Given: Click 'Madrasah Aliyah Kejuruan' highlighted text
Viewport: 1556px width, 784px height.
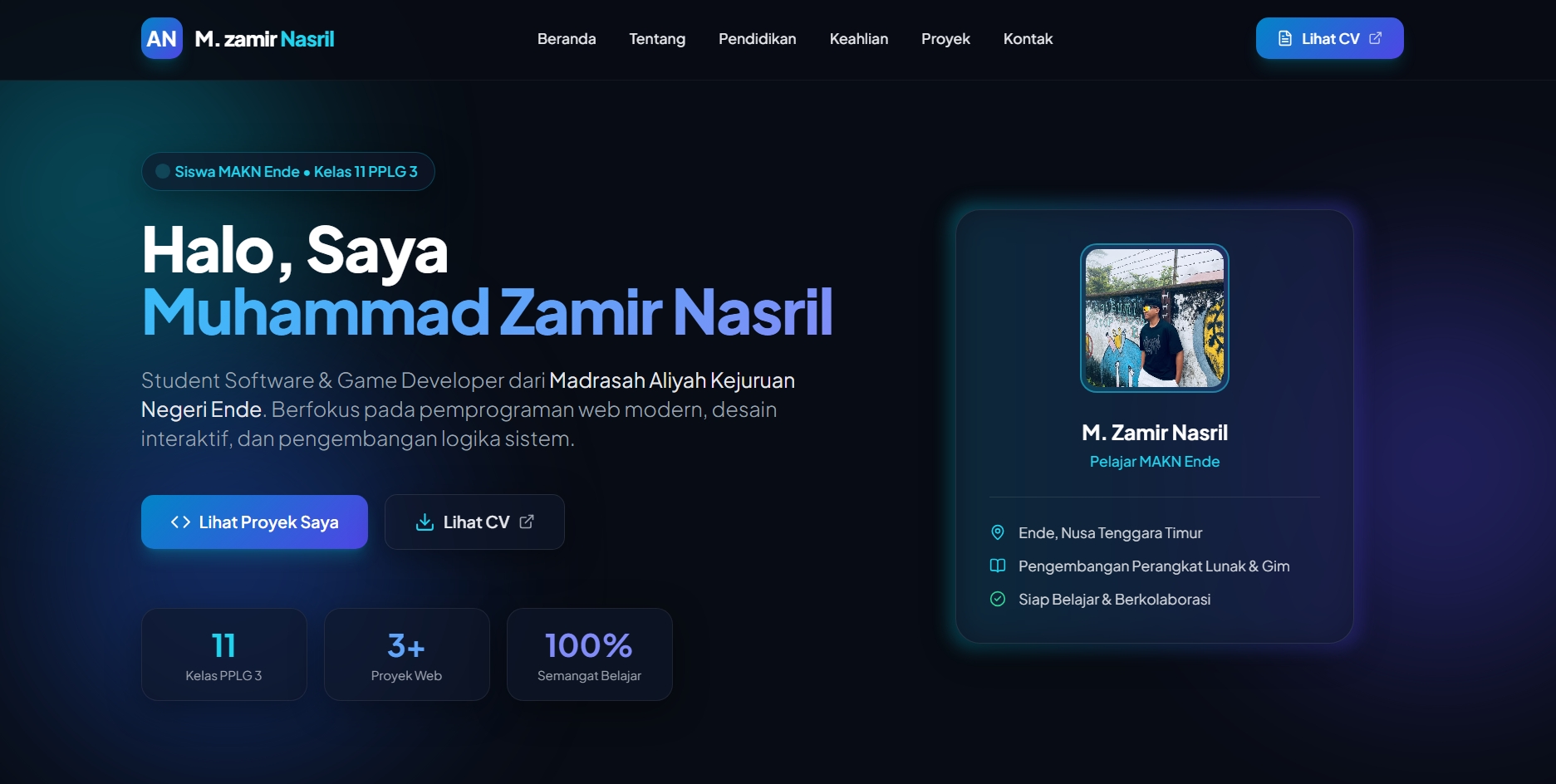Looking at the screenshot, I should (672, 380).
